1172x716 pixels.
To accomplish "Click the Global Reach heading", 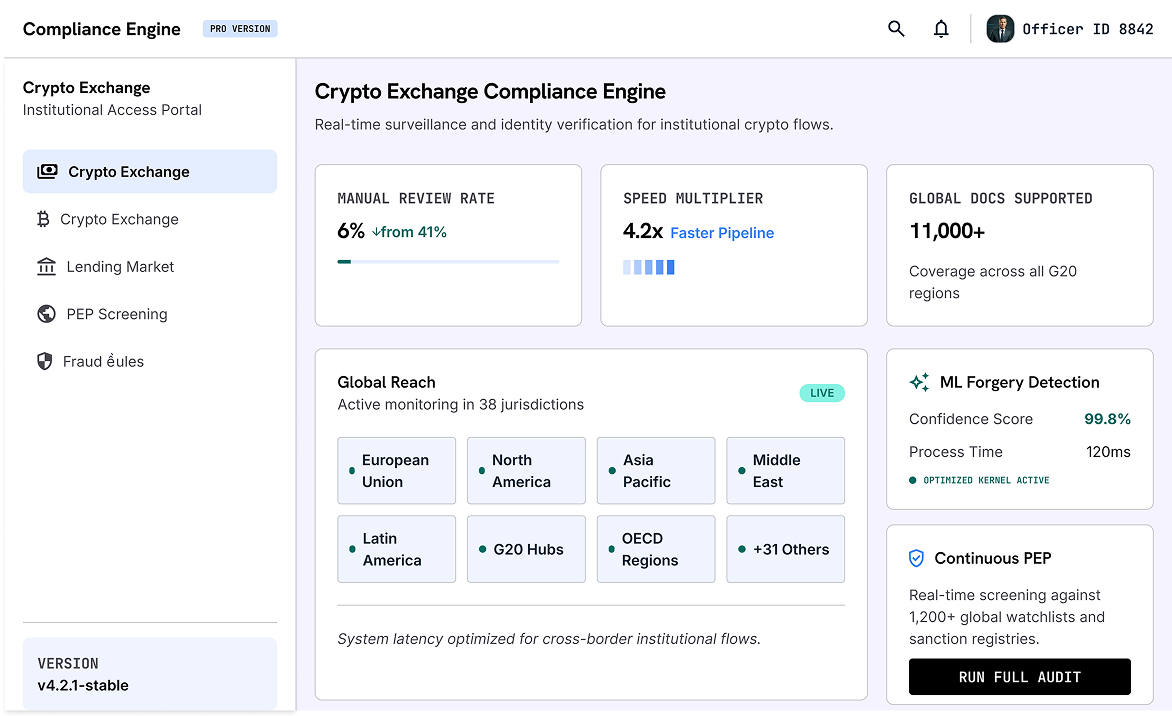I will pos(386,382).
